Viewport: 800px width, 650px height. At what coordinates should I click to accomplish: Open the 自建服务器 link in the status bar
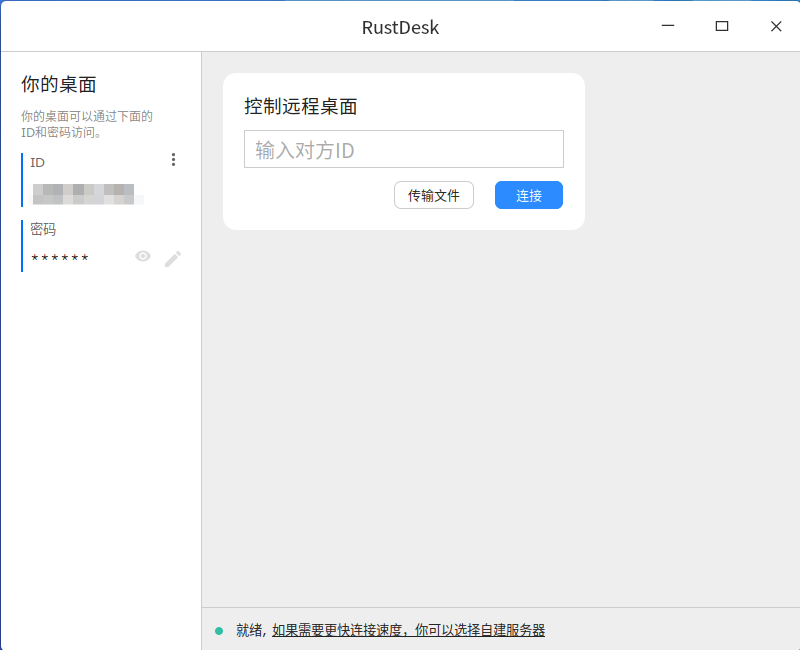[x=408, y=630]
